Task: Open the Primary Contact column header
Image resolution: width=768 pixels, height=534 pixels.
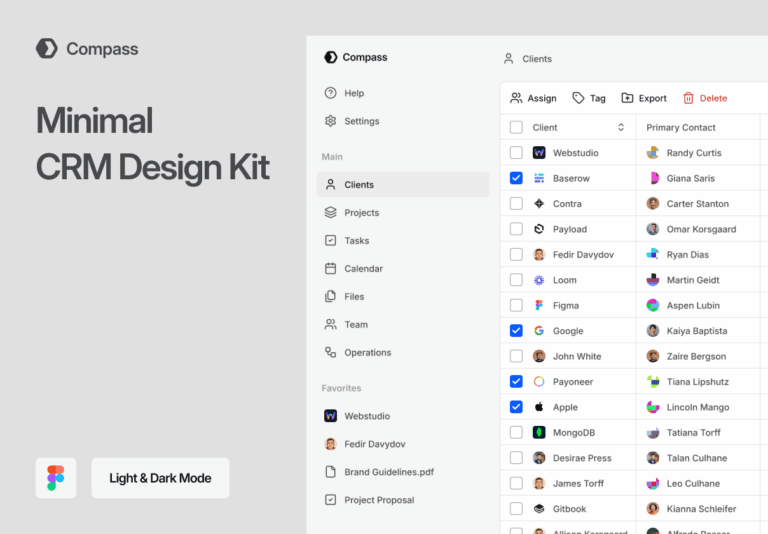Action: point(681,127)
